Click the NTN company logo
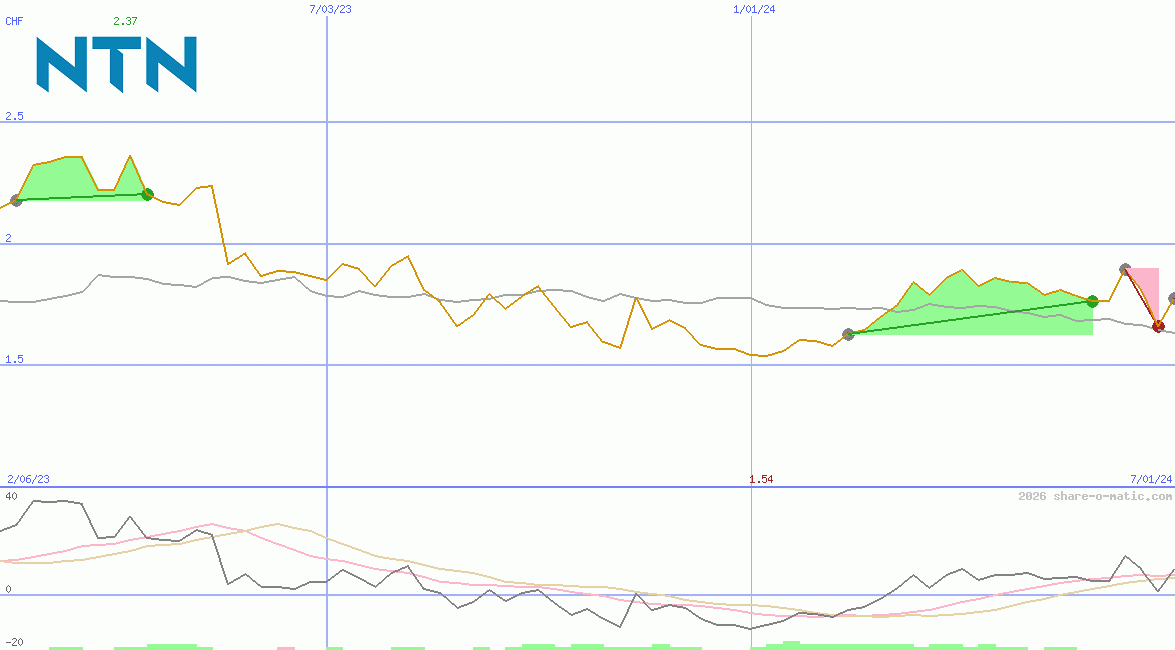1175x650 pixels. 115,64
